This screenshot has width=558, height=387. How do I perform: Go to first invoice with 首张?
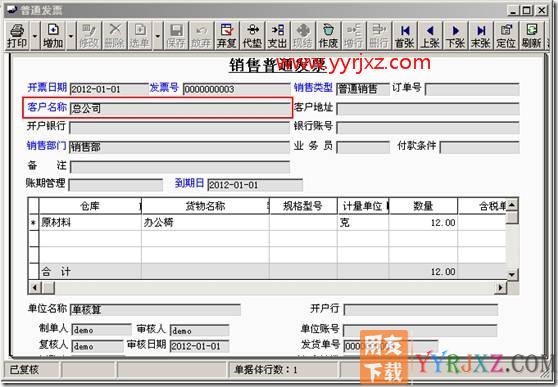pos(404,36)
